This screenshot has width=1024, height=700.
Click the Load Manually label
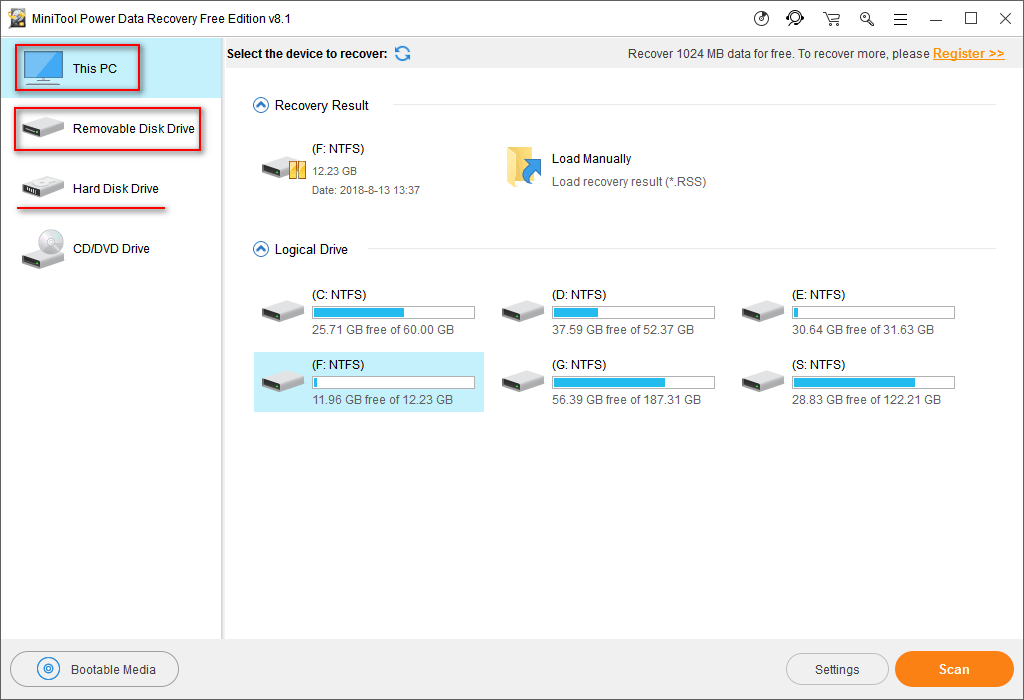(592, 159)
